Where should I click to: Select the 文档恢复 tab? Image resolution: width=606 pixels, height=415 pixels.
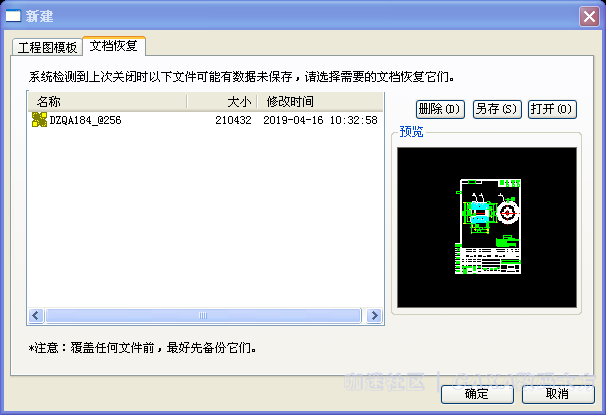[114, 46]
